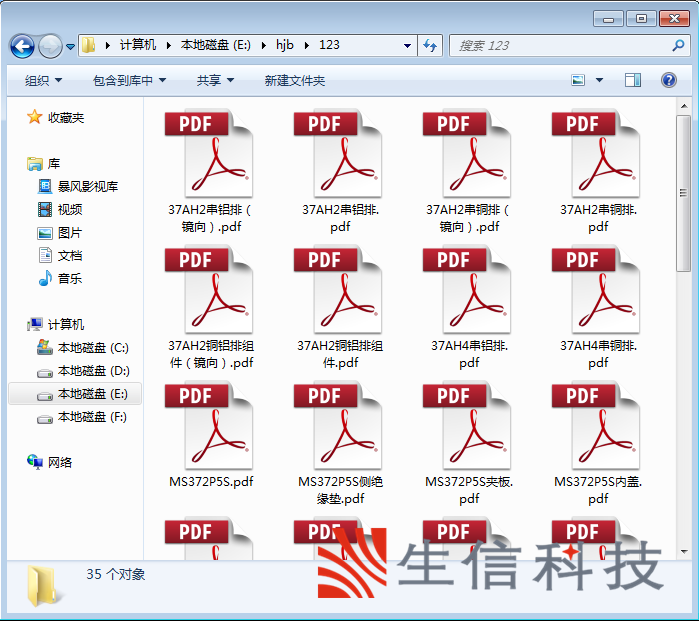Select 计算机 in navigation pane
This screenshot has width=699, height=621.
pyautogui.click(x=56, y=325)
